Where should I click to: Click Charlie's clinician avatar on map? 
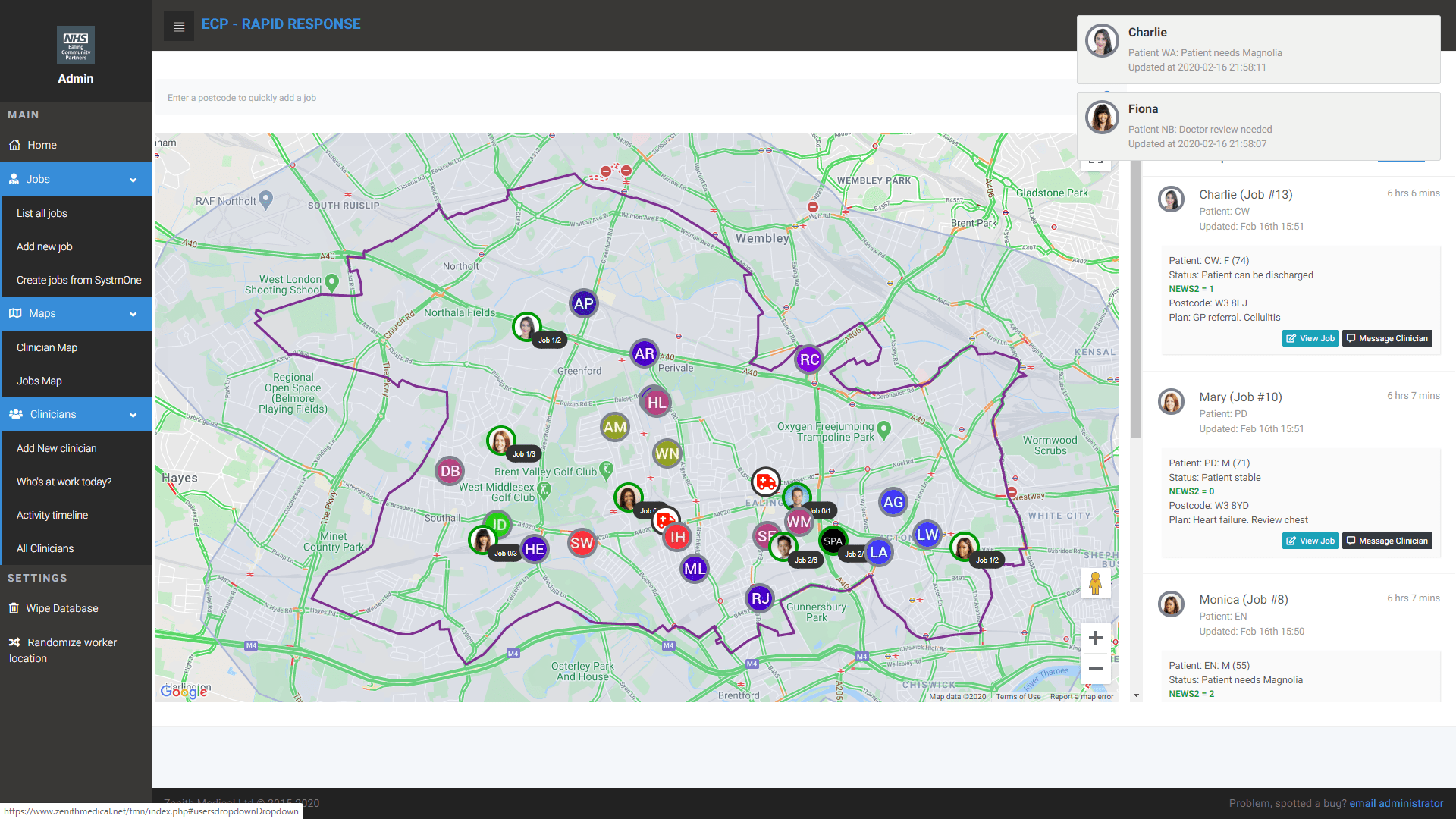point(525,327)
